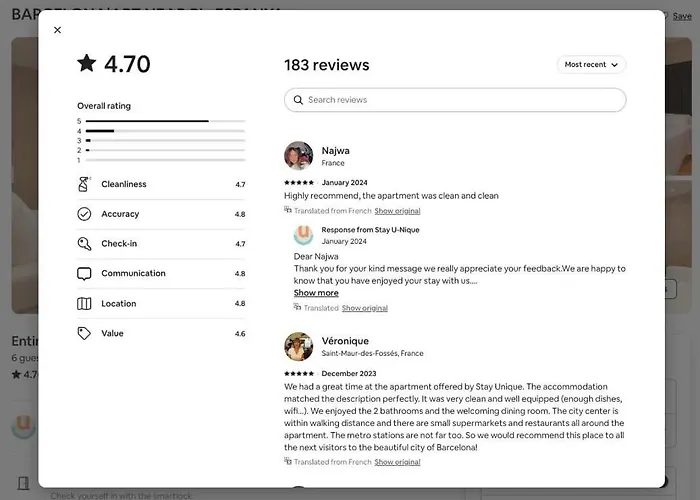This screenshot has height=500, width=700.
Task: Click the Cleanliness 4.7 score
Action: (240, 184)
